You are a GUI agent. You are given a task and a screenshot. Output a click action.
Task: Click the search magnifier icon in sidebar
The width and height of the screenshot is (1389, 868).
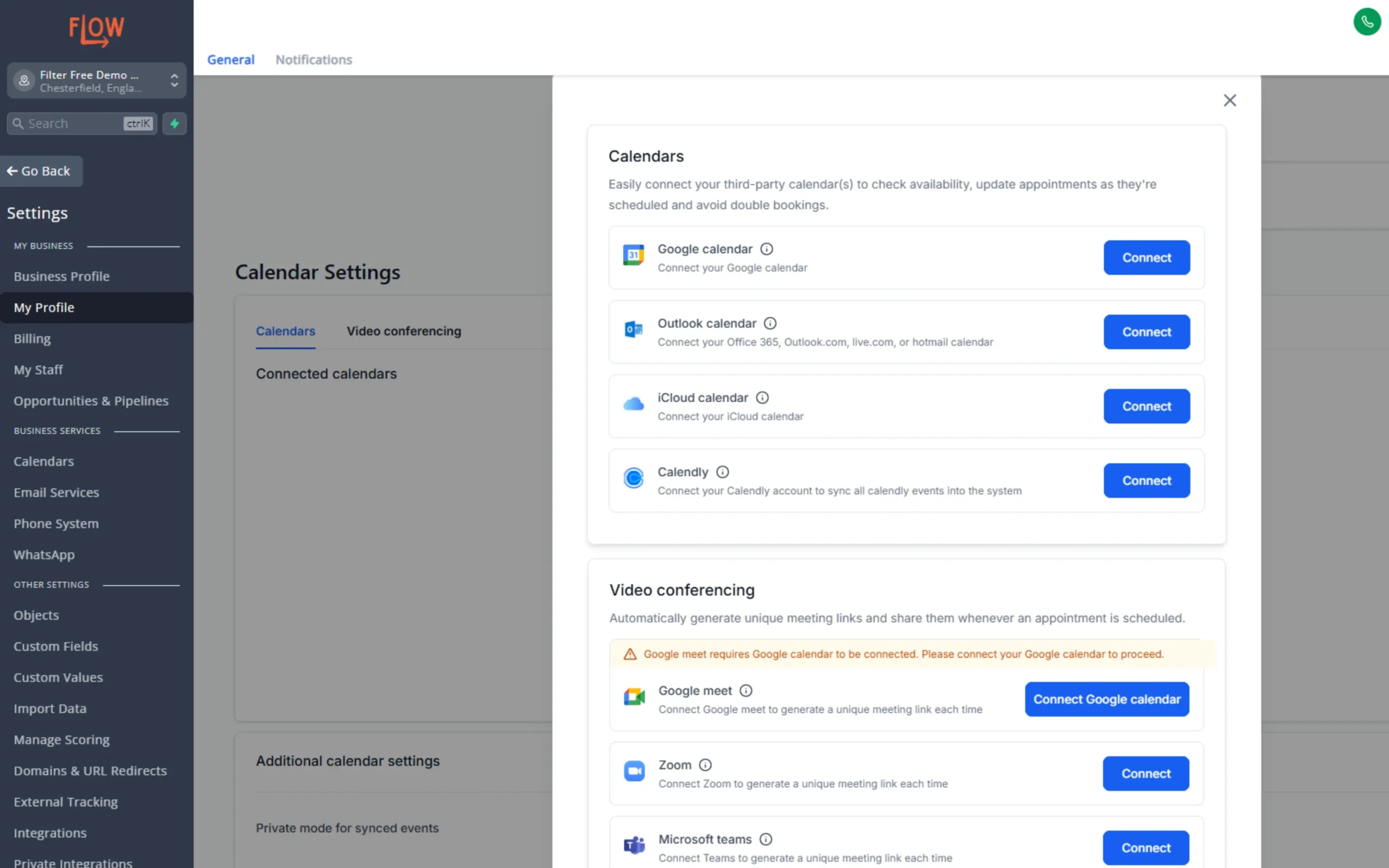[x=18, y=124]
